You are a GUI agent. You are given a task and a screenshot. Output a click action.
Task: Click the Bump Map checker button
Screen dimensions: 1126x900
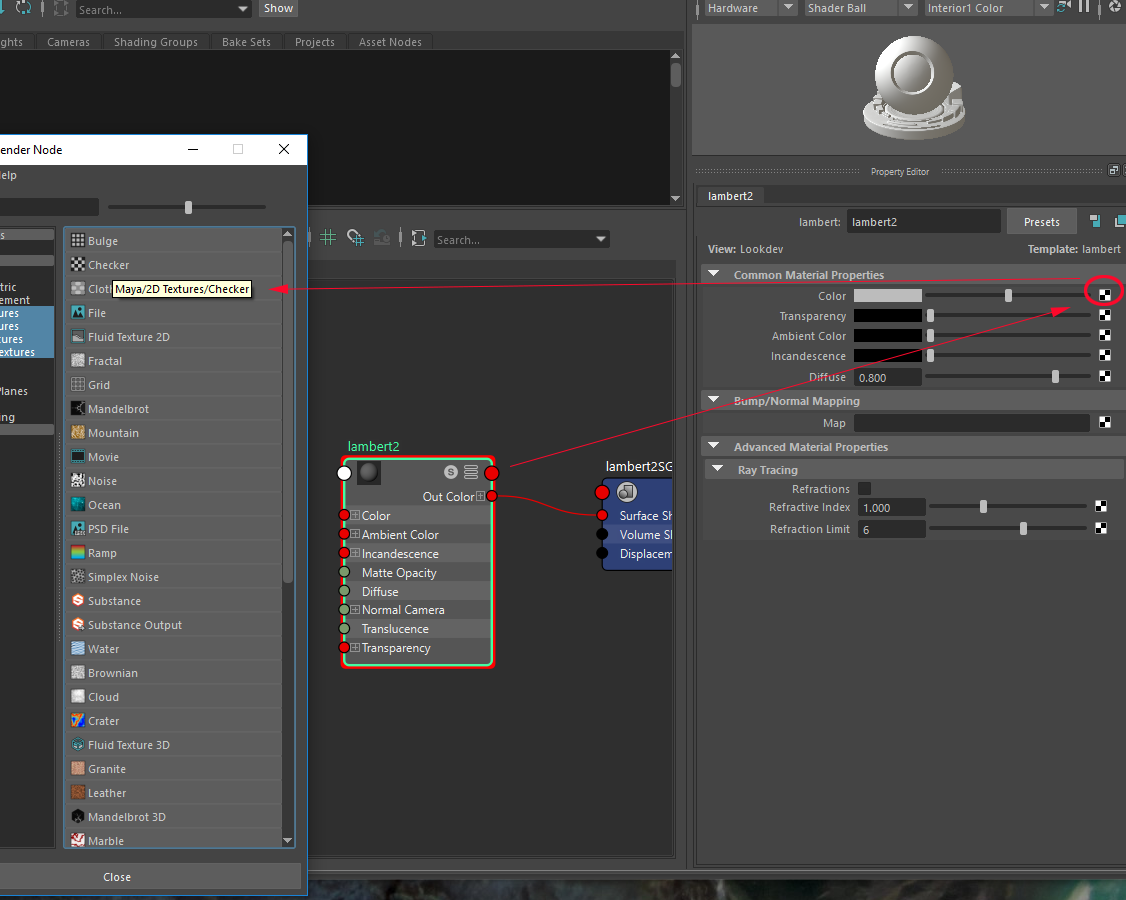[1105, 423]
